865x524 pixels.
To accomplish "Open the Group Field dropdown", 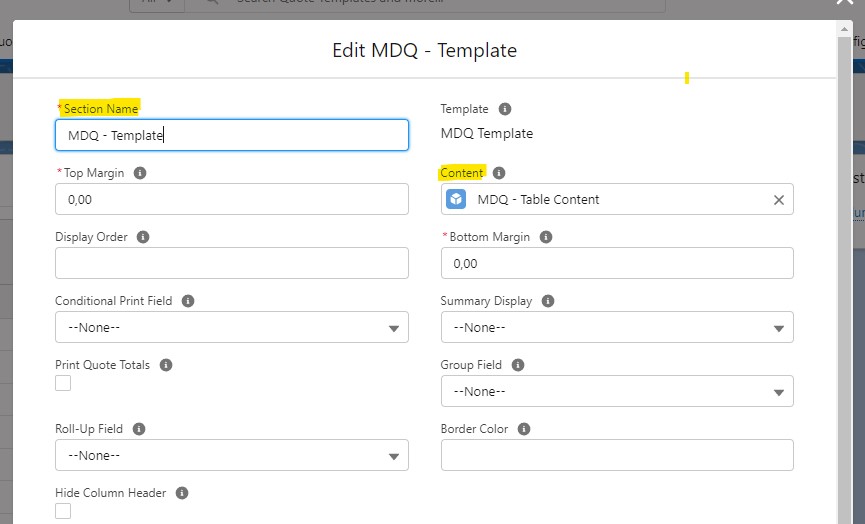I will (617, 391).
